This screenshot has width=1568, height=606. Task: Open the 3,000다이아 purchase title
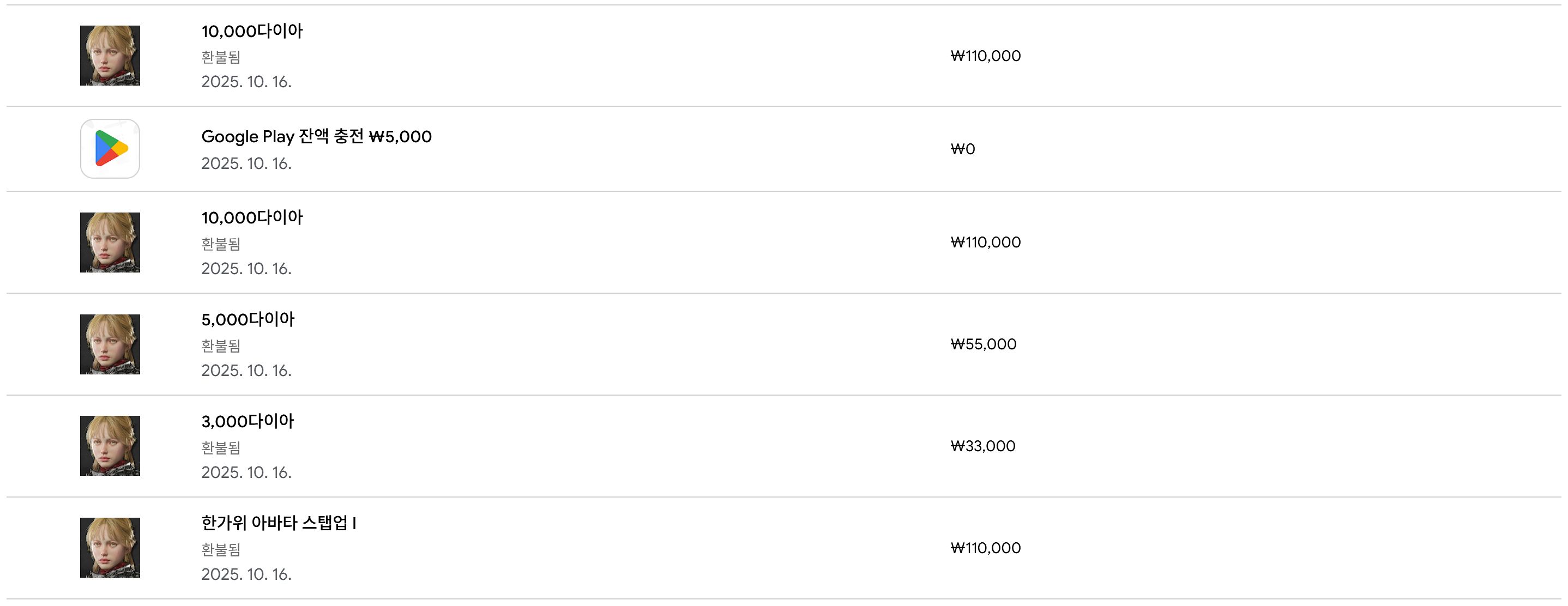point(248,421)
